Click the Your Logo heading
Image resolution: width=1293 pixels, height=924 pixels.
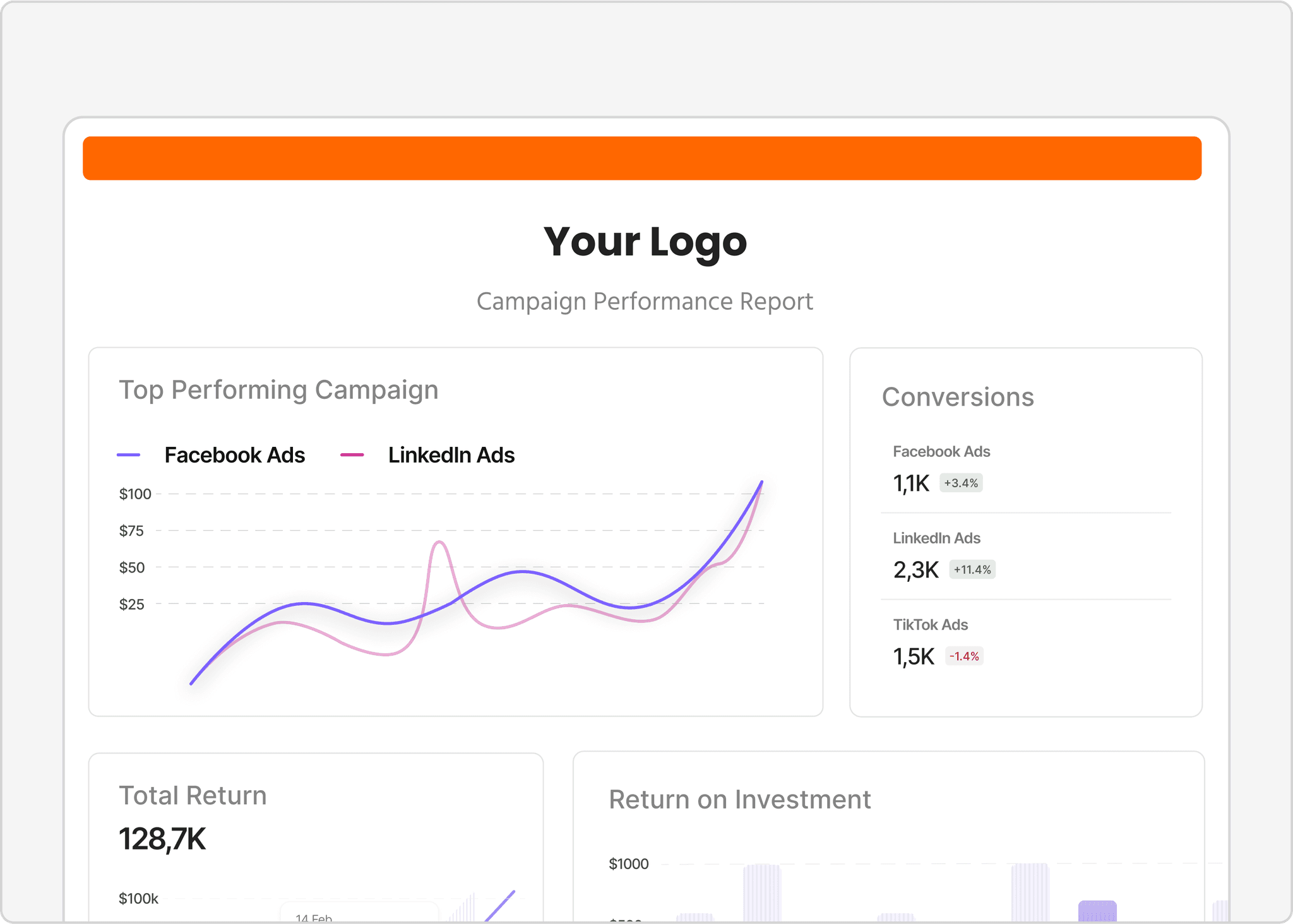(x=646, y=242)
